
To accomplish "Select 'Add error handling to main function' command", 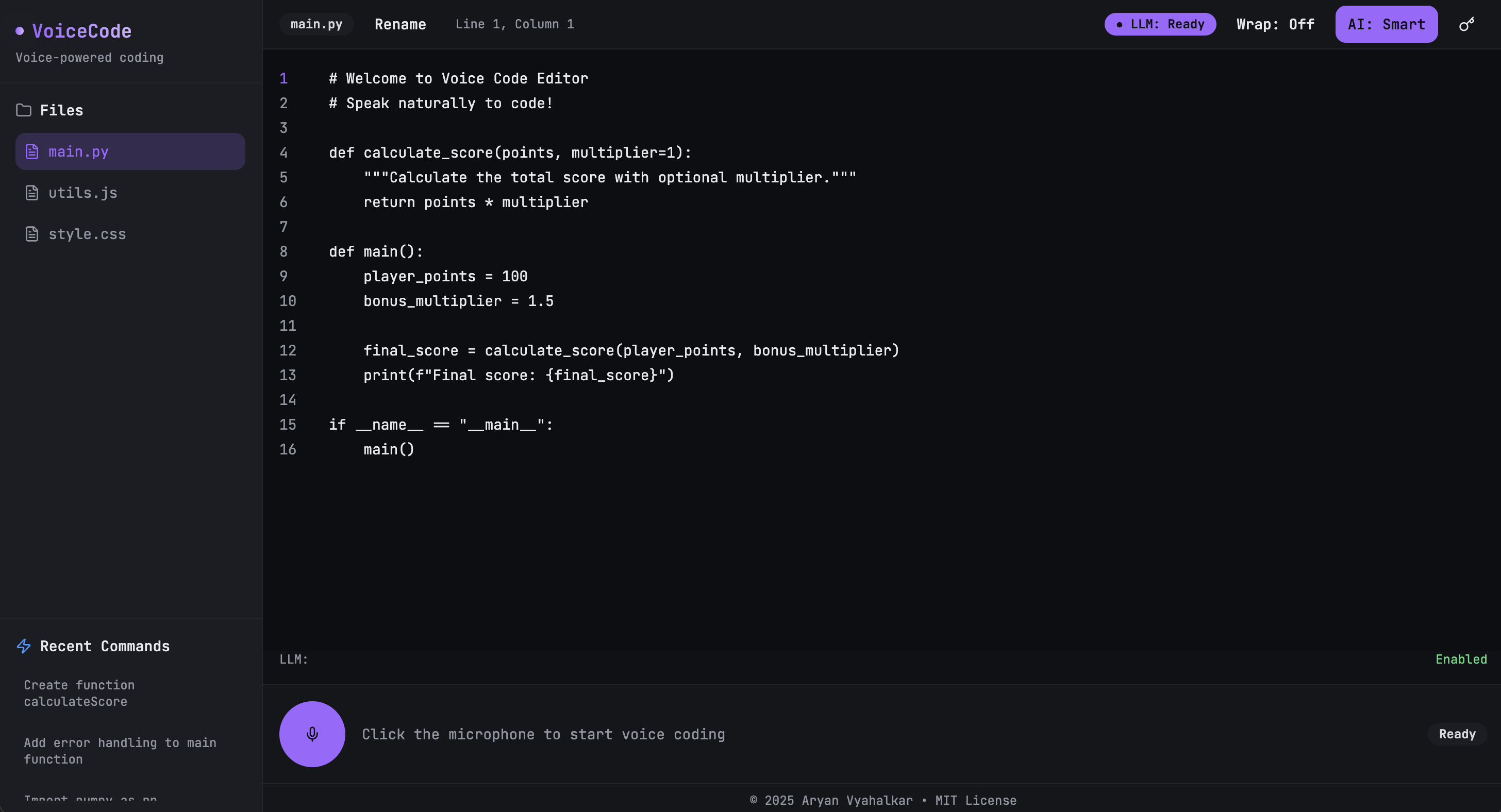I will (120, 751).
